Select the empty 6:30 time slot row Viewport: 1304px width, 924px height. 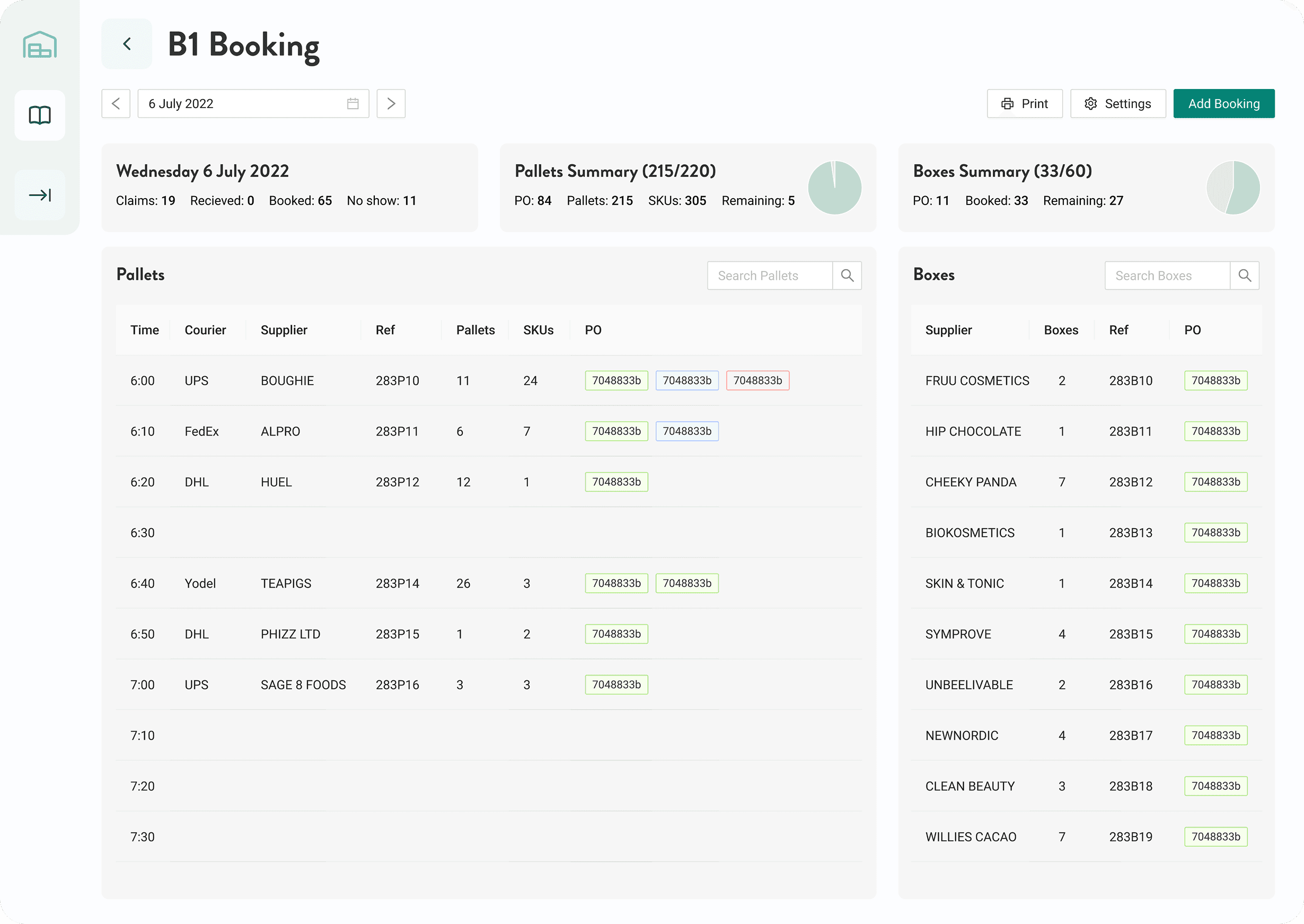(488, 532)
